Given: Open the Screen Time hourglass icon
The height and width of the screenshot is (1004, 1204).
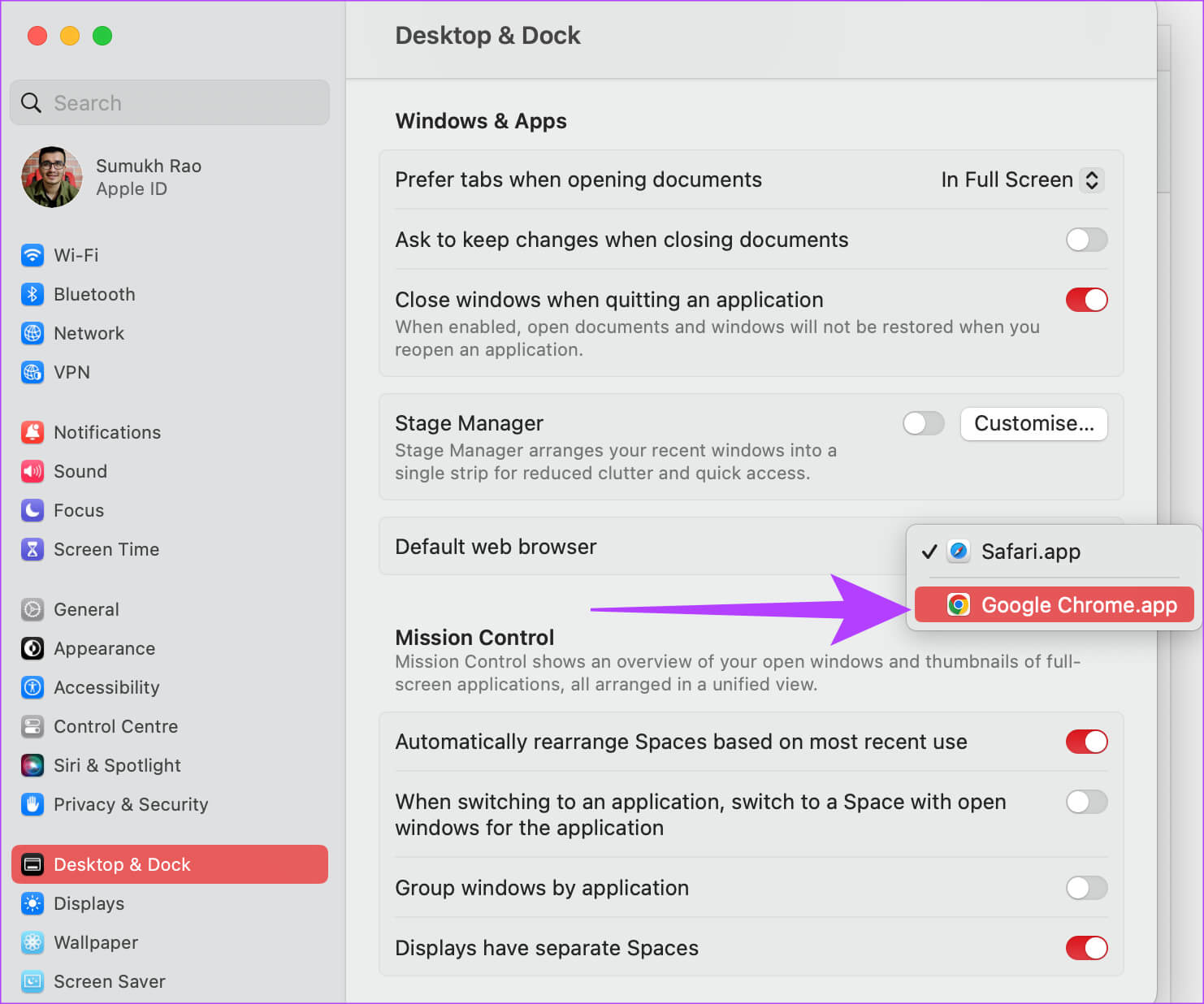Looking at the screenshot, I should [x=32, y=549].
